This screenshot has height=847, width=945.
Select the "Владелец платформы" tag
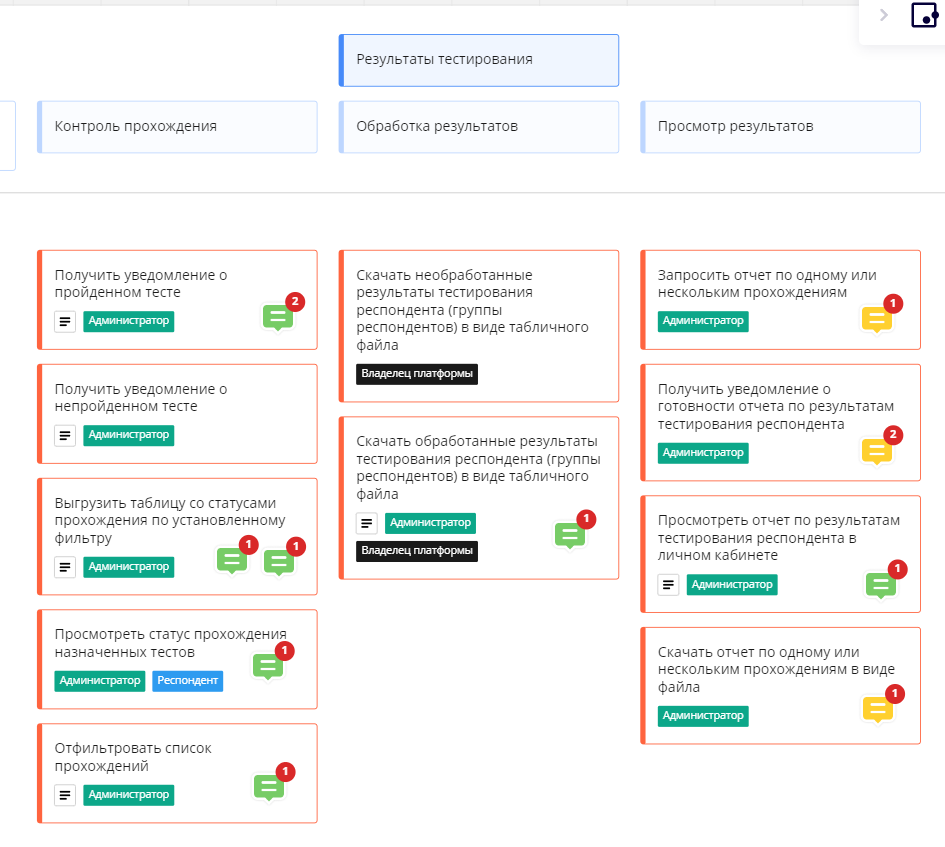point(417,374)
